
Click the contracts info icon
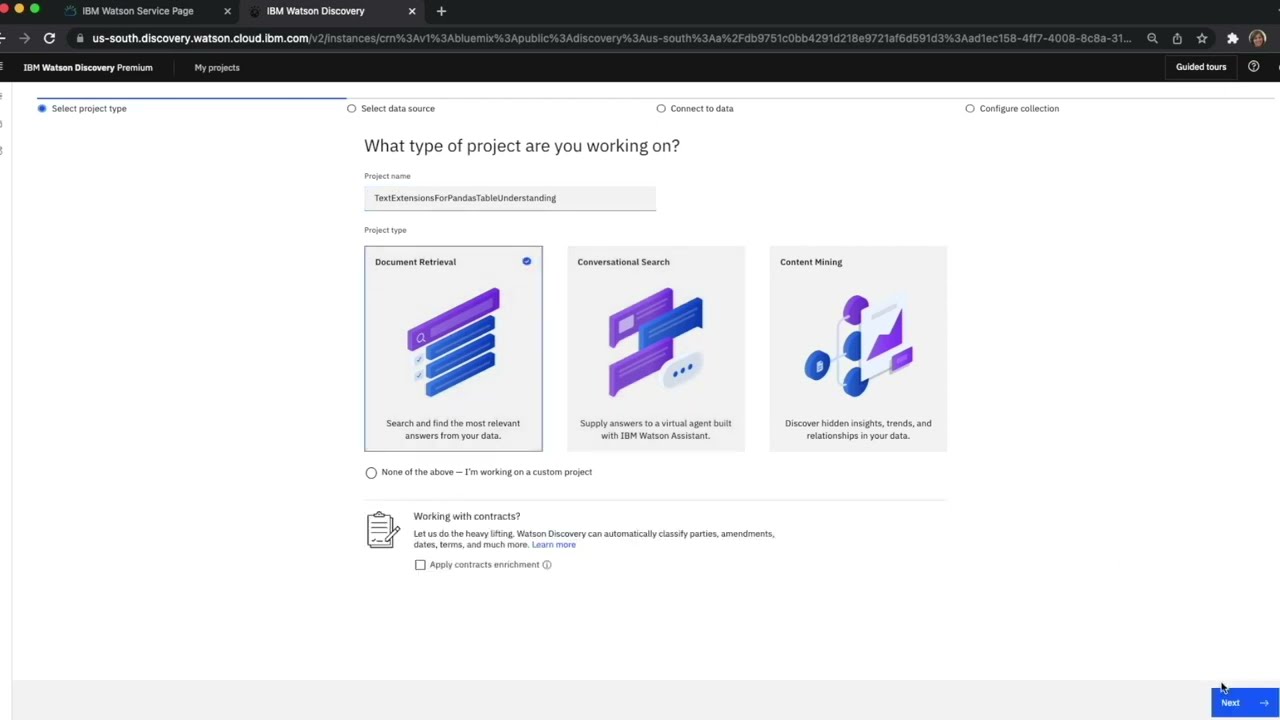click(547, 565)
